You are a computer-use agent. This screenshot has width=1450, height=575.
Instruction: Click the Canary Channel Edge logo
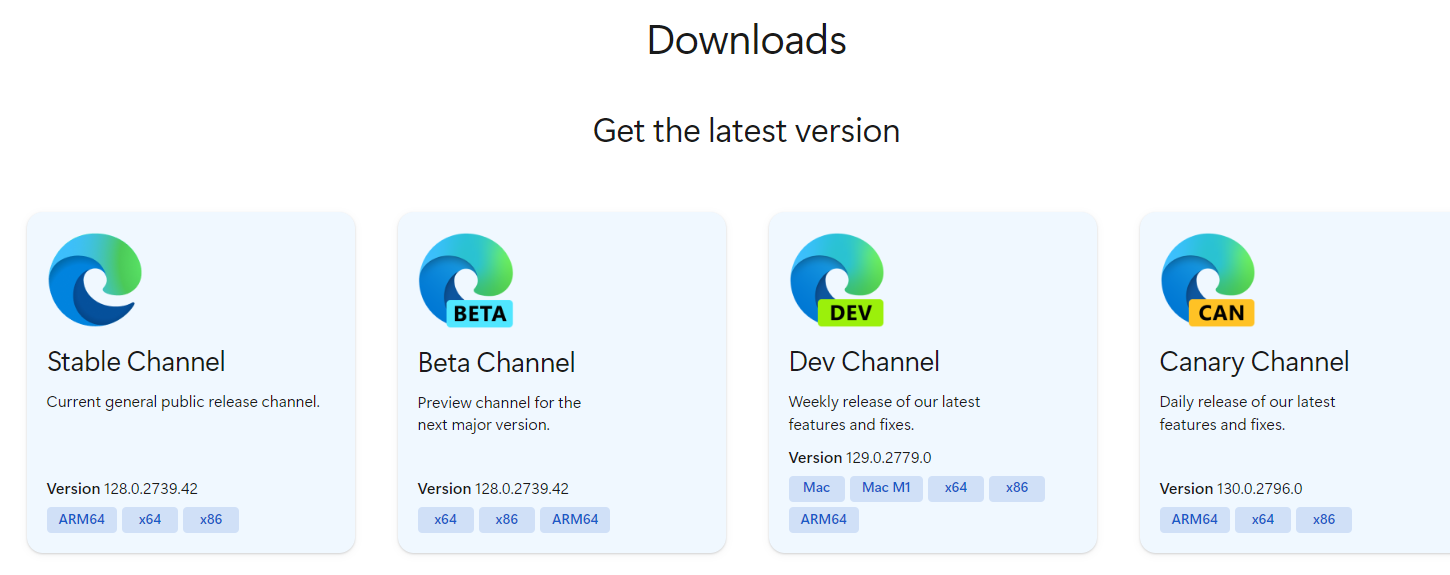[1208, 280]
